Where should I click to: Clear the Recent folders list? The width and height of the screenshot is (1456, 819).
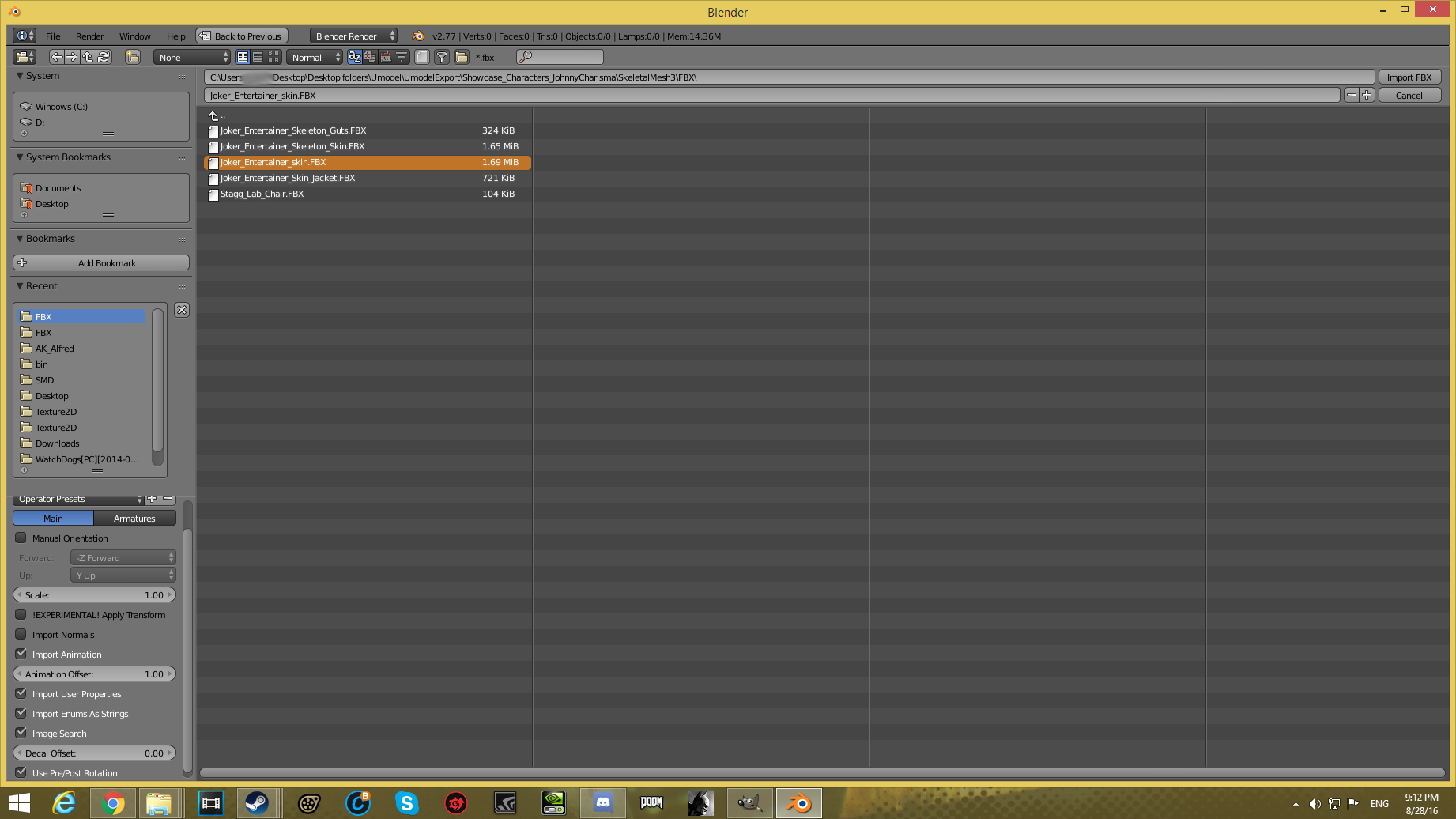point(182,310)
